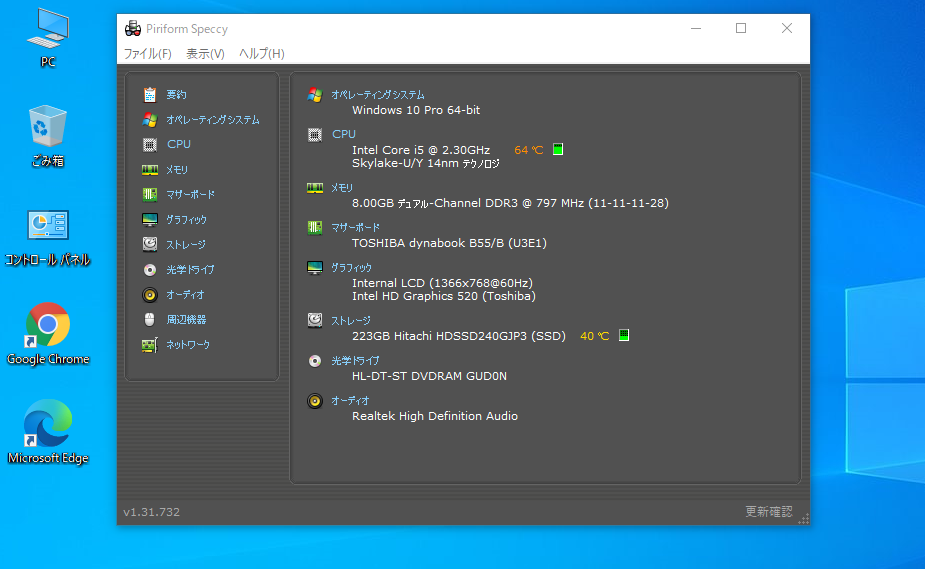Viewport: 925px width, 569px height.
Task: Click the window resize grip in corner
Action: coord(804,519)
